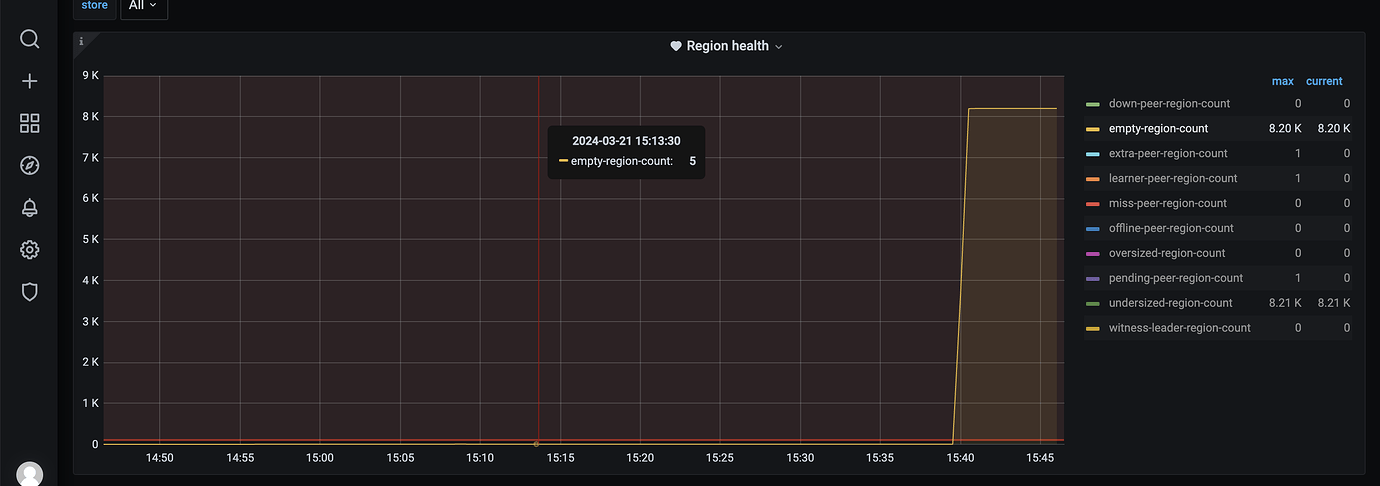Viewport: 1380px width, 486px height.
Task: Toggle the down-peer-region-count legend series
Action: [1169, 104]
